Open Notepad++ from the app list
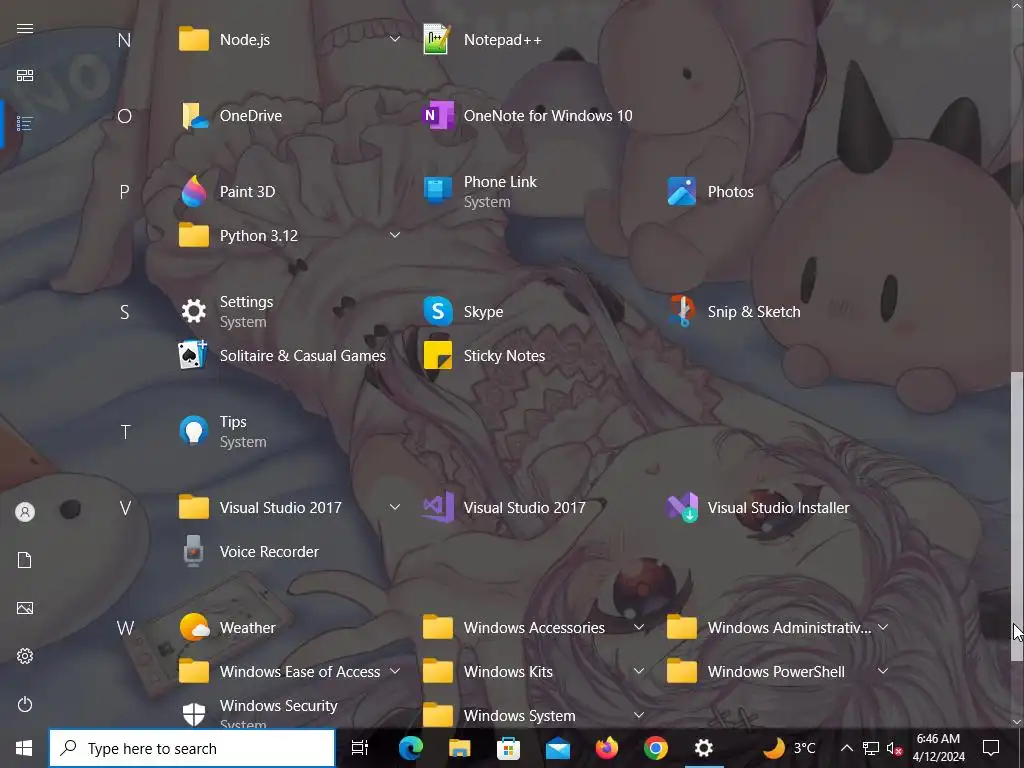1024x768 pixels. (483, 40)
